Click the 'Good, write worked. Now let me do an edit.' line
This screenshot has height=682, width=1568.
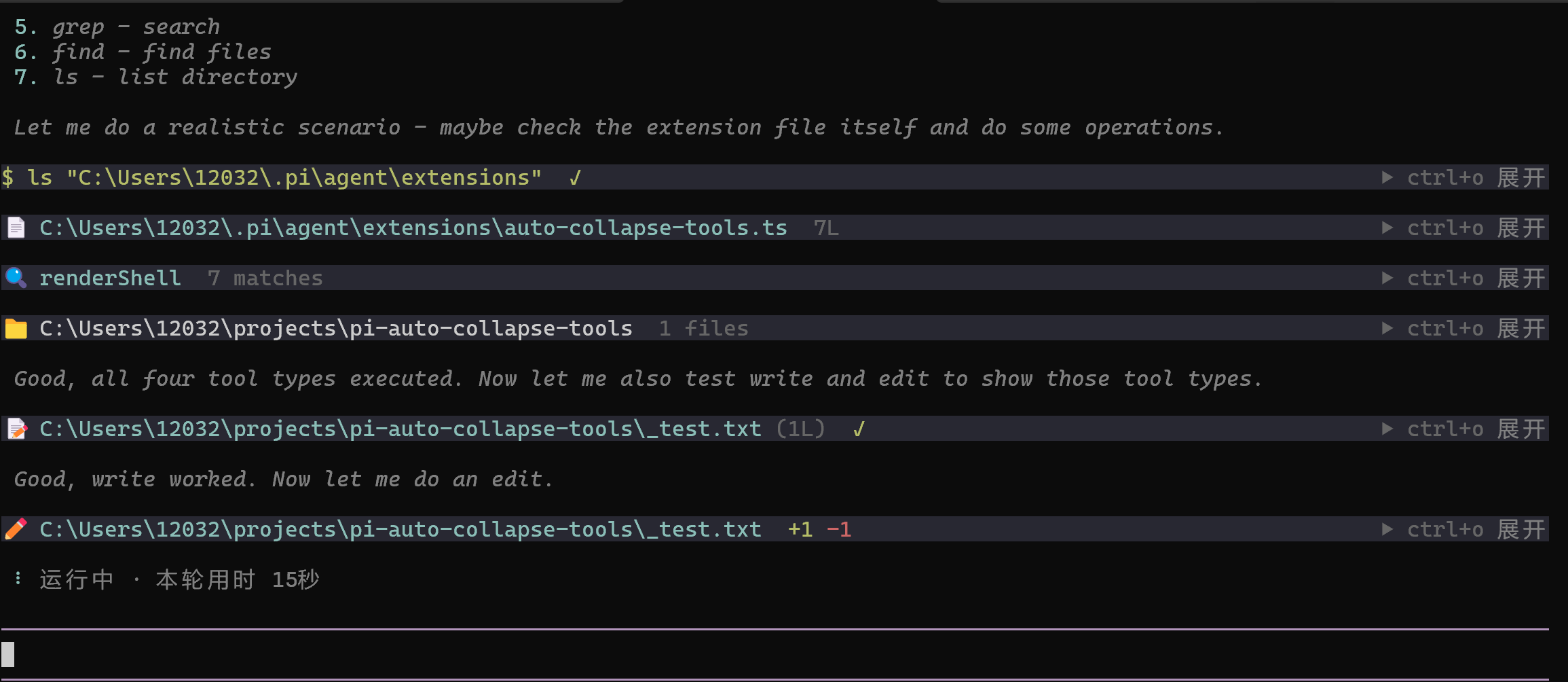284,480
